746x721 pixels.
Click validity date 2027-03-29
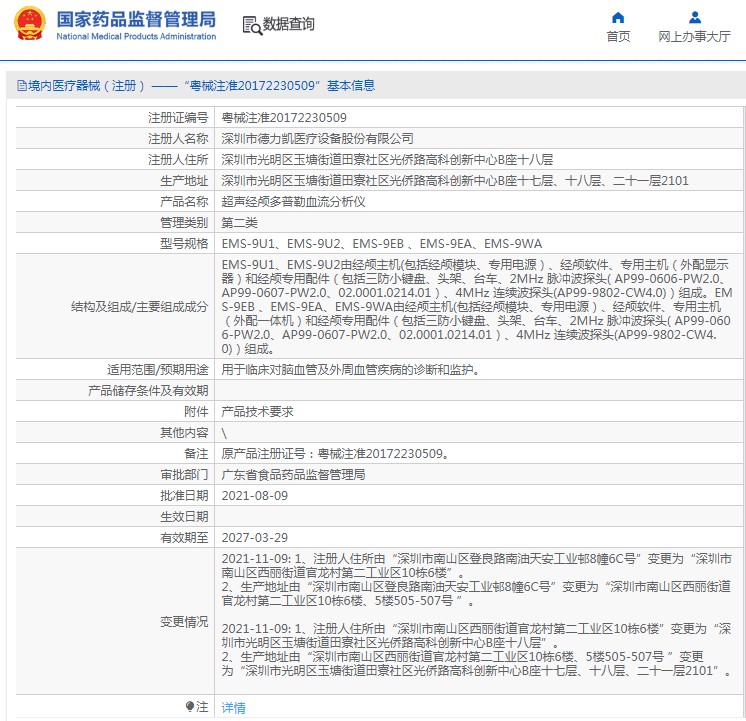255,537
